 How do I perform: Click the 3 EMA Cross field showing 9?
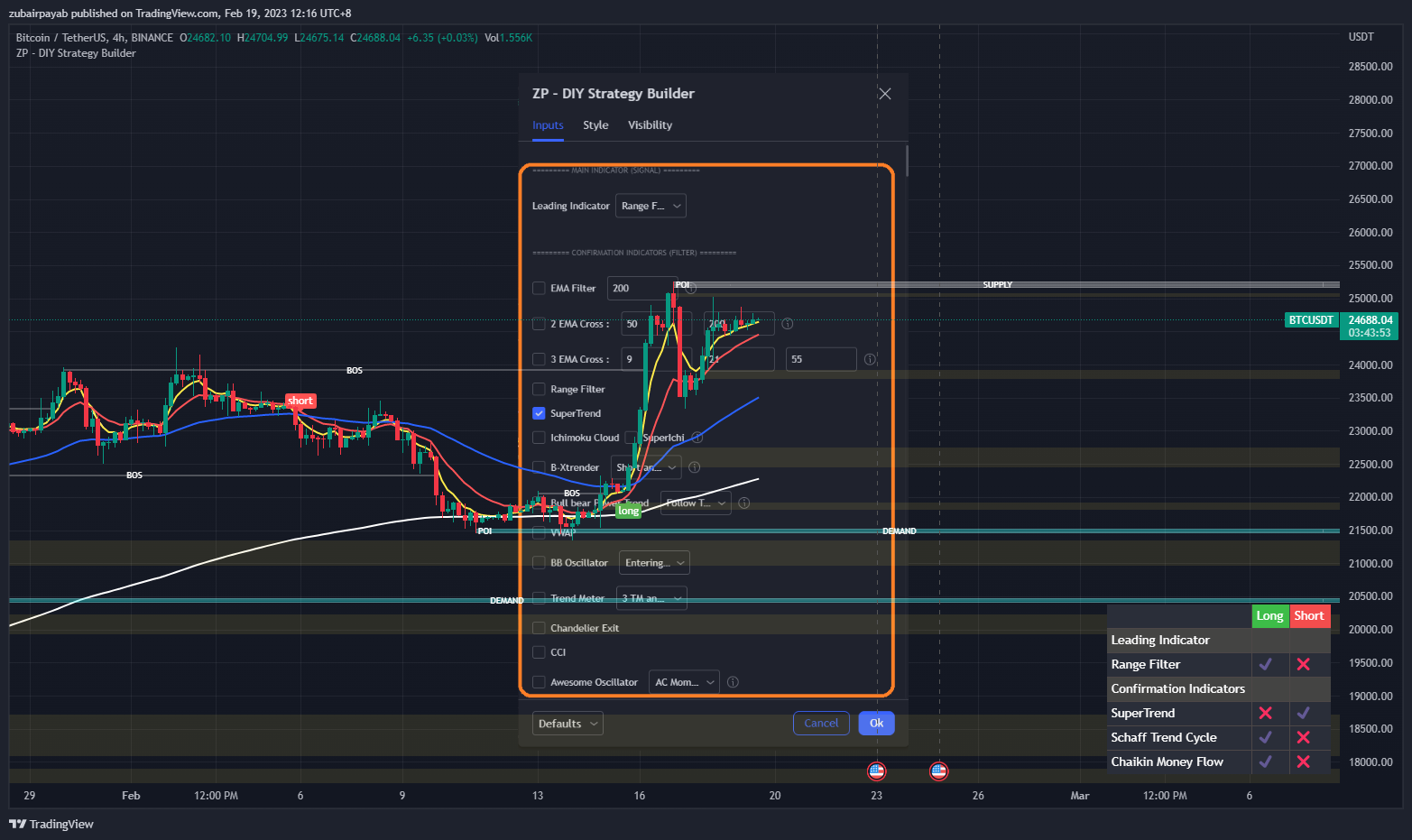point(656,359)
